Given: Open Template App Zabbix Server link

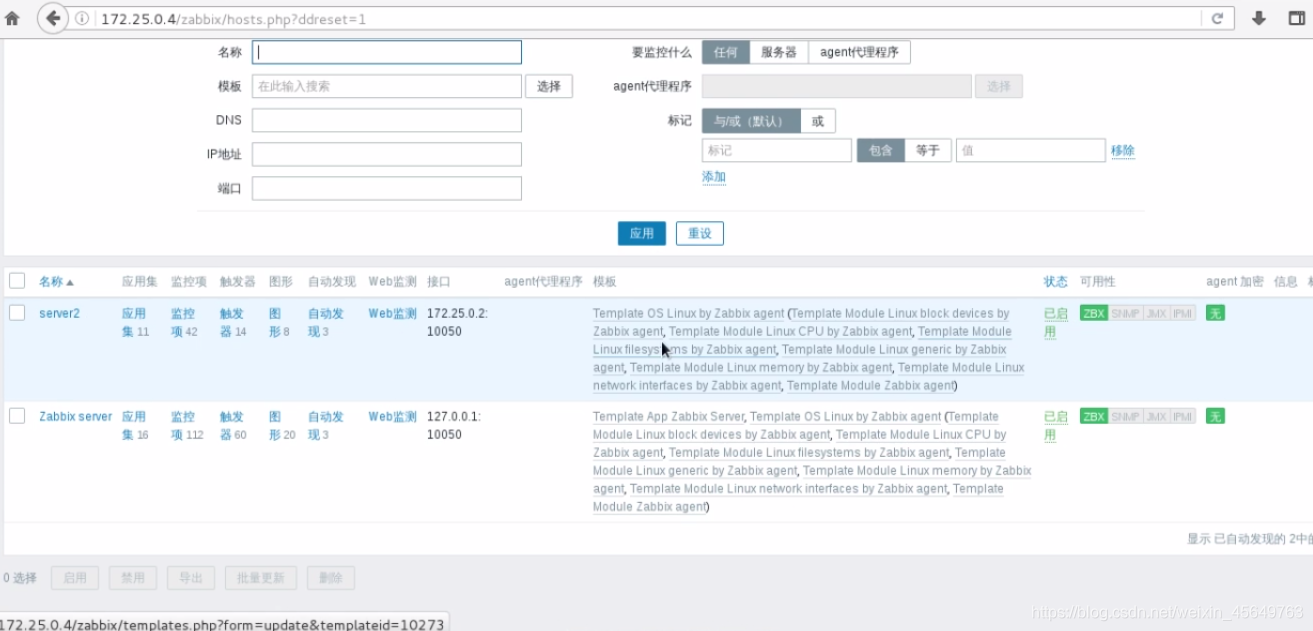Looking at the screenshot, I should click(668, 417).
